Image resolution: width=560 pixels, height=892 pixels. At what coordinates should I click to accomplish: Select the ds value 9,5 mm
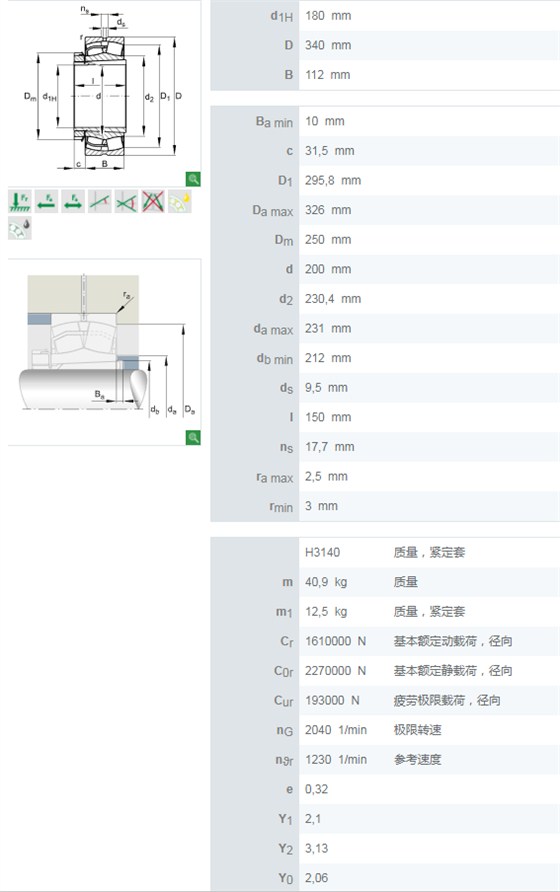326,387
